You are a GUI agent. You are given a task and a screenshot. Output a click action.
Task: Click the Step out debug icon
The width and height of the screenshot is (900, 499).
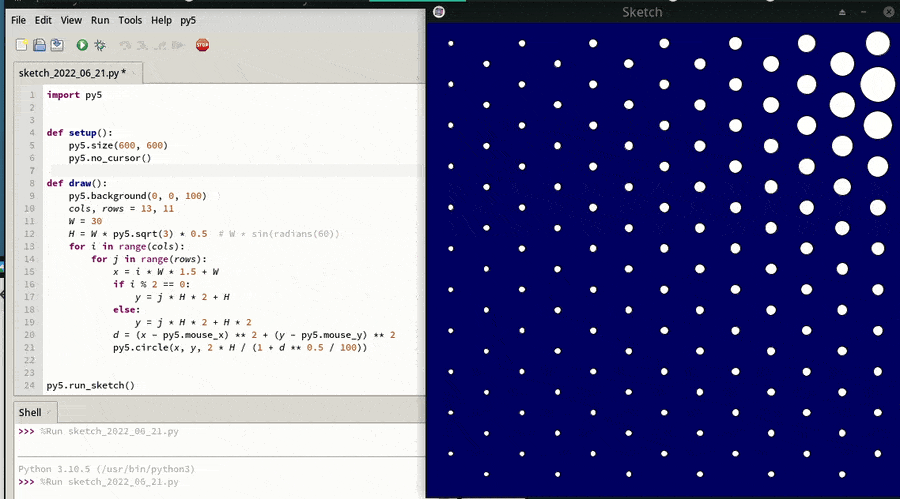(x=161, y=45)
